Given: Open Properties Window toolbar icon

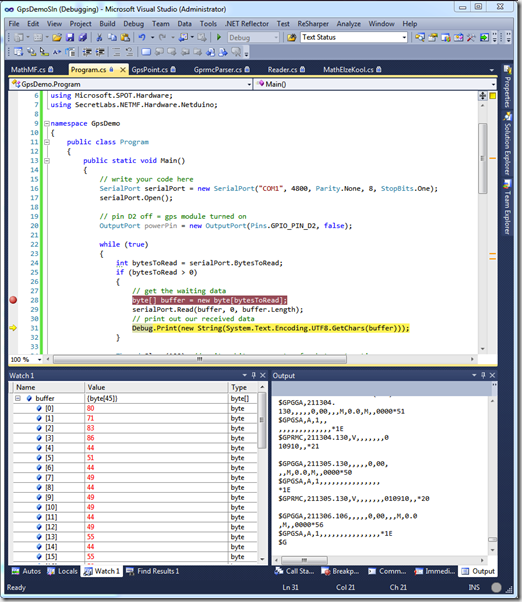Looking at the screenshot, I should tap(433, 37).
